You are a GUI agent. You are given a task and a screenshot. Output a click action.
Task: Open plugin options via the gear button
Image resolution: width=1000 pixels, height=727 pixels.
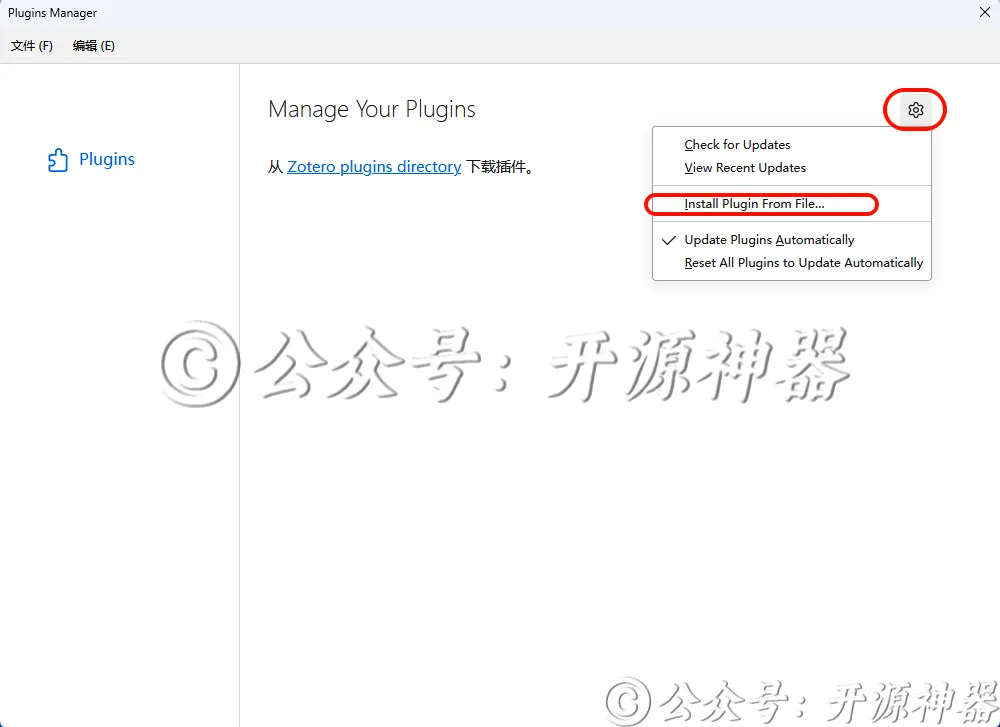tap(914, 109)
